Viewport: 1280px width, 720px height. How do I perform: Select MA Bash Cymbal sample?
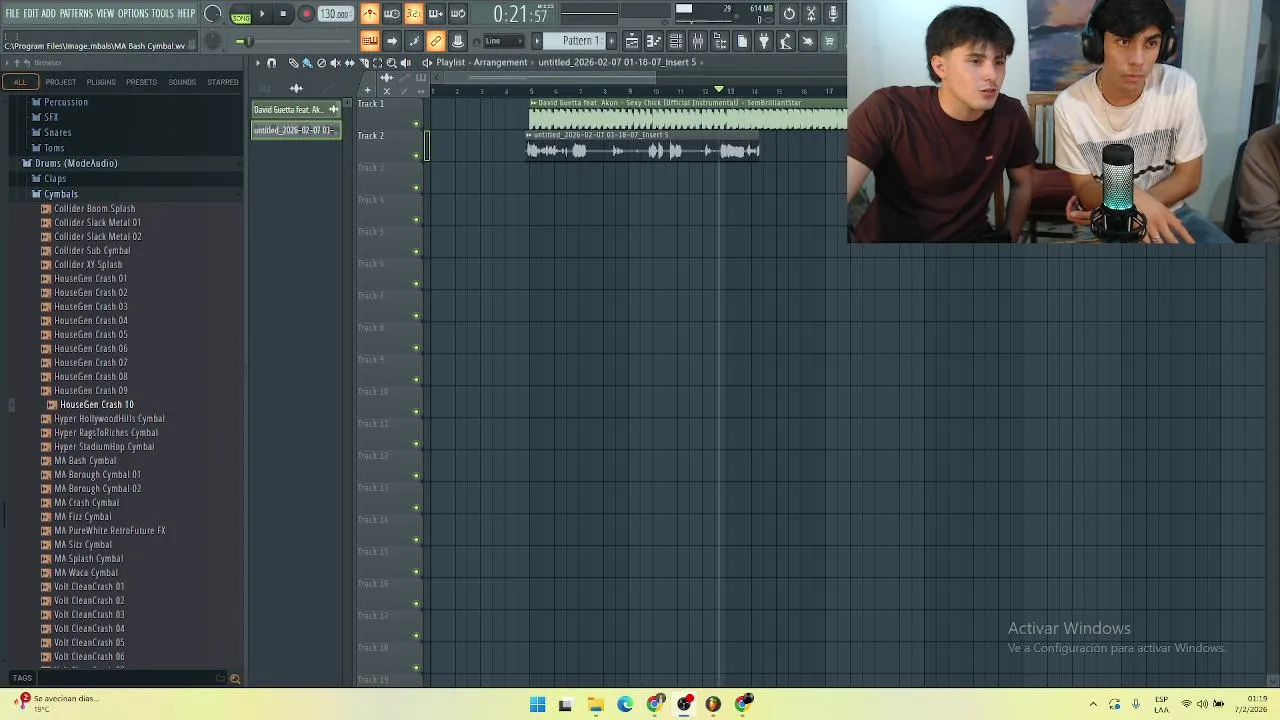pos(85,461)
